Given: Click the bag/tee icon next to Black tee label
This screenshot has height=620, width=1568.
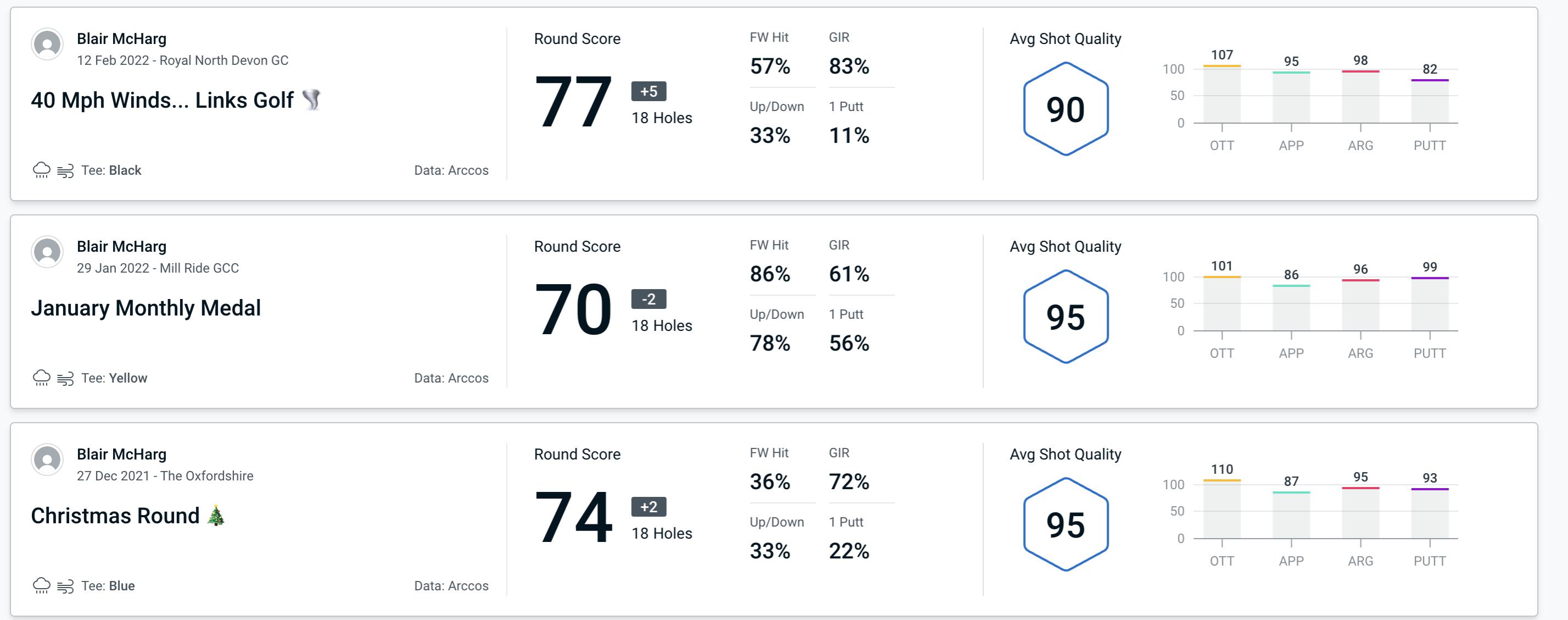Looking at the screenshot, I should [x=64, y=169].
